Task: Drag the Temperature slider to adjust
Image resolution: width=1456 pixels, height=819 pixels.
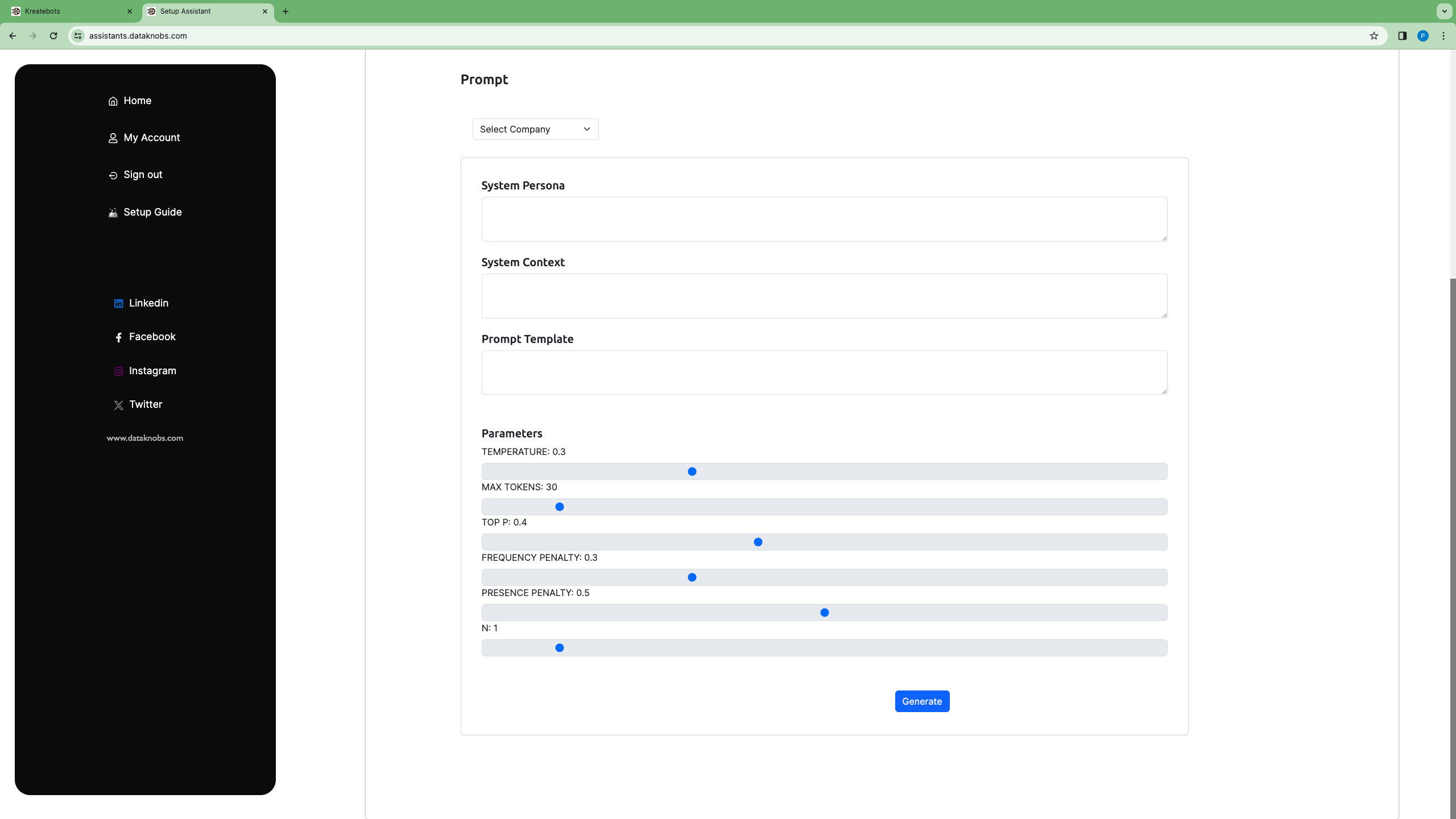Action: point(692,471)
